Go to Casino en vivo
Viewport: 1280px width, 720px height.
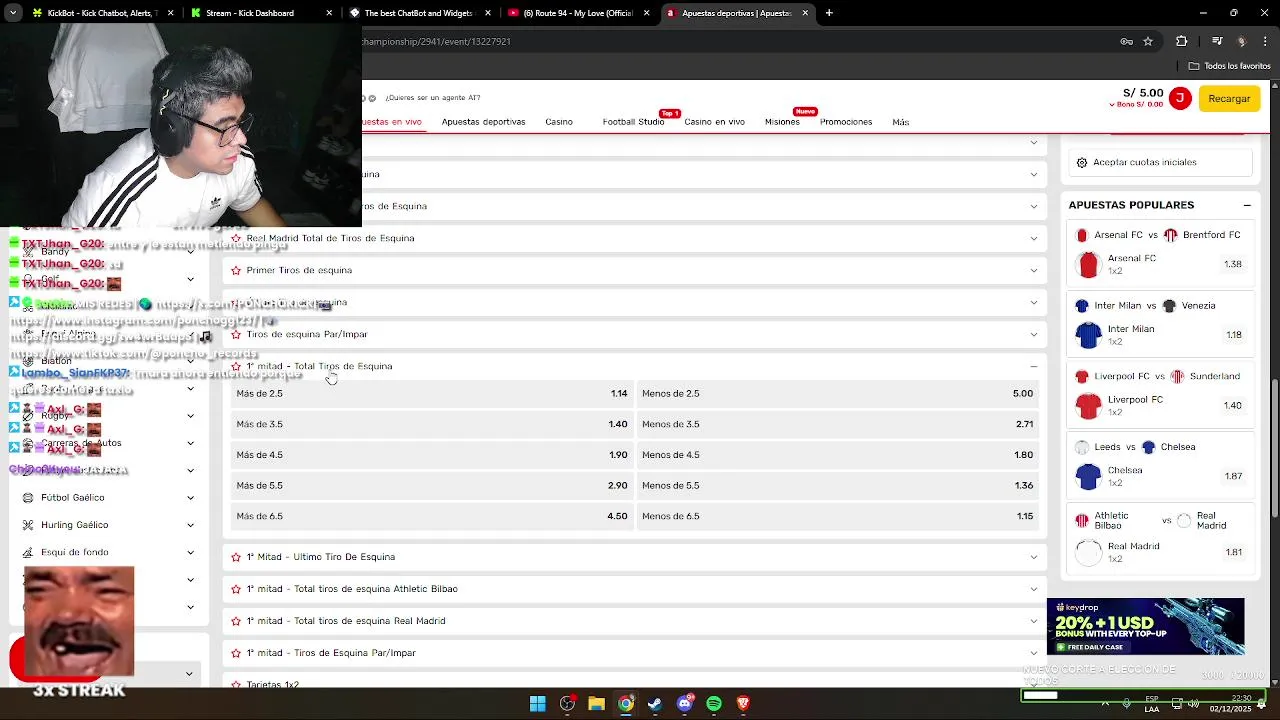[714, 122]
